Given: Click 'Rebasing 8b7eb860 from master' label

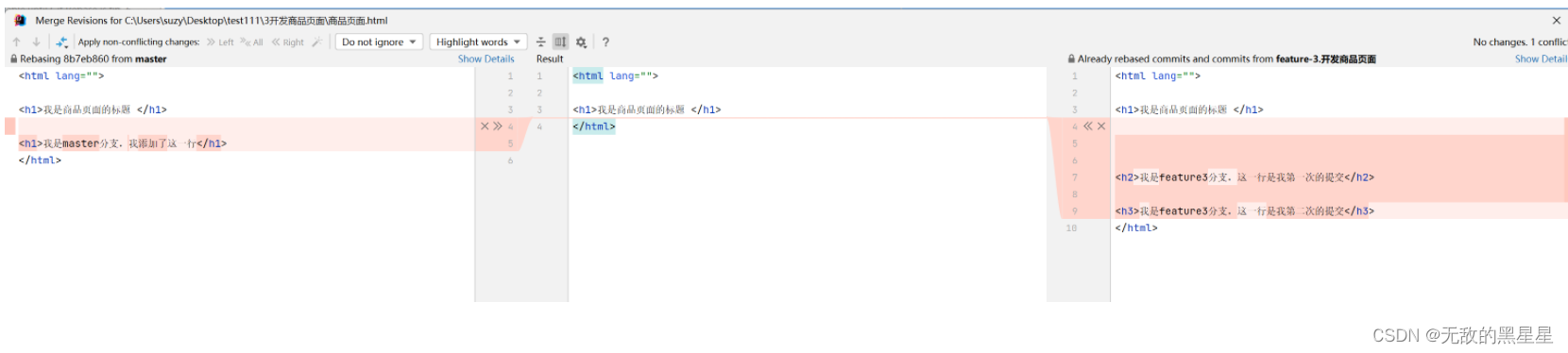Looking at the screenshot, I should 94,59.
